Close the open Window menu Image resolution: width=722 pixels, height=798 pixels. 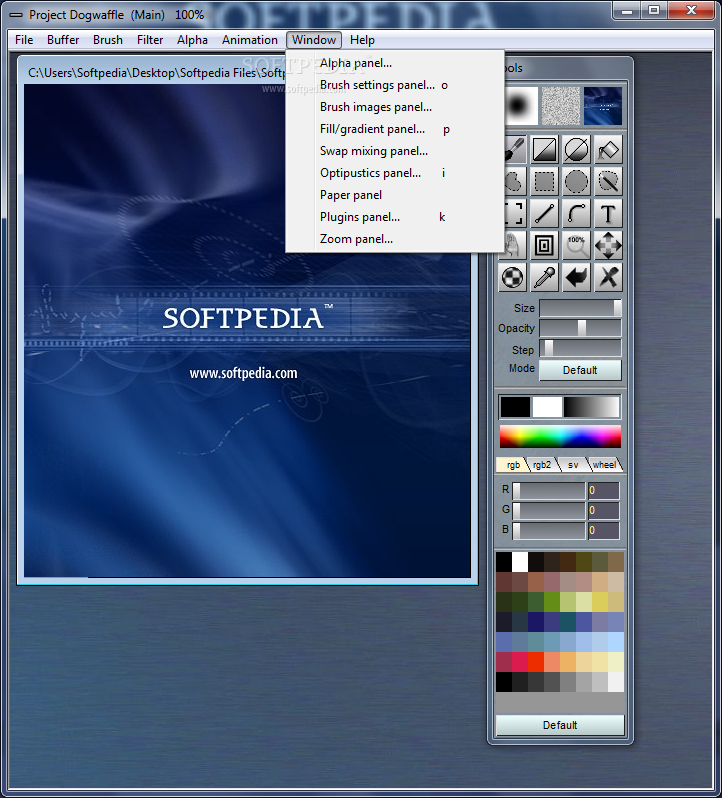click(314, 40)
